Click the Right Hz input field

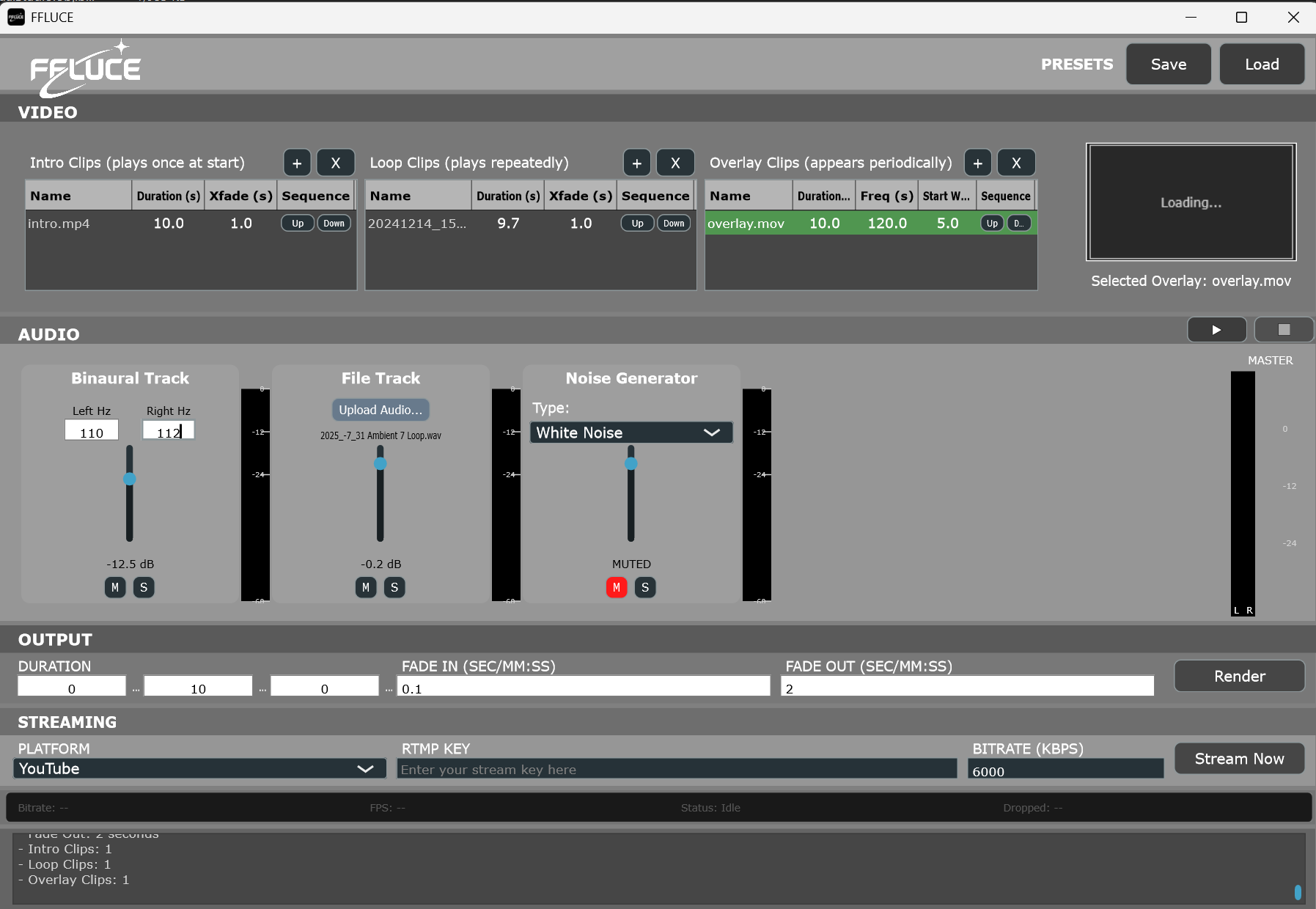[x=168, y=430]
